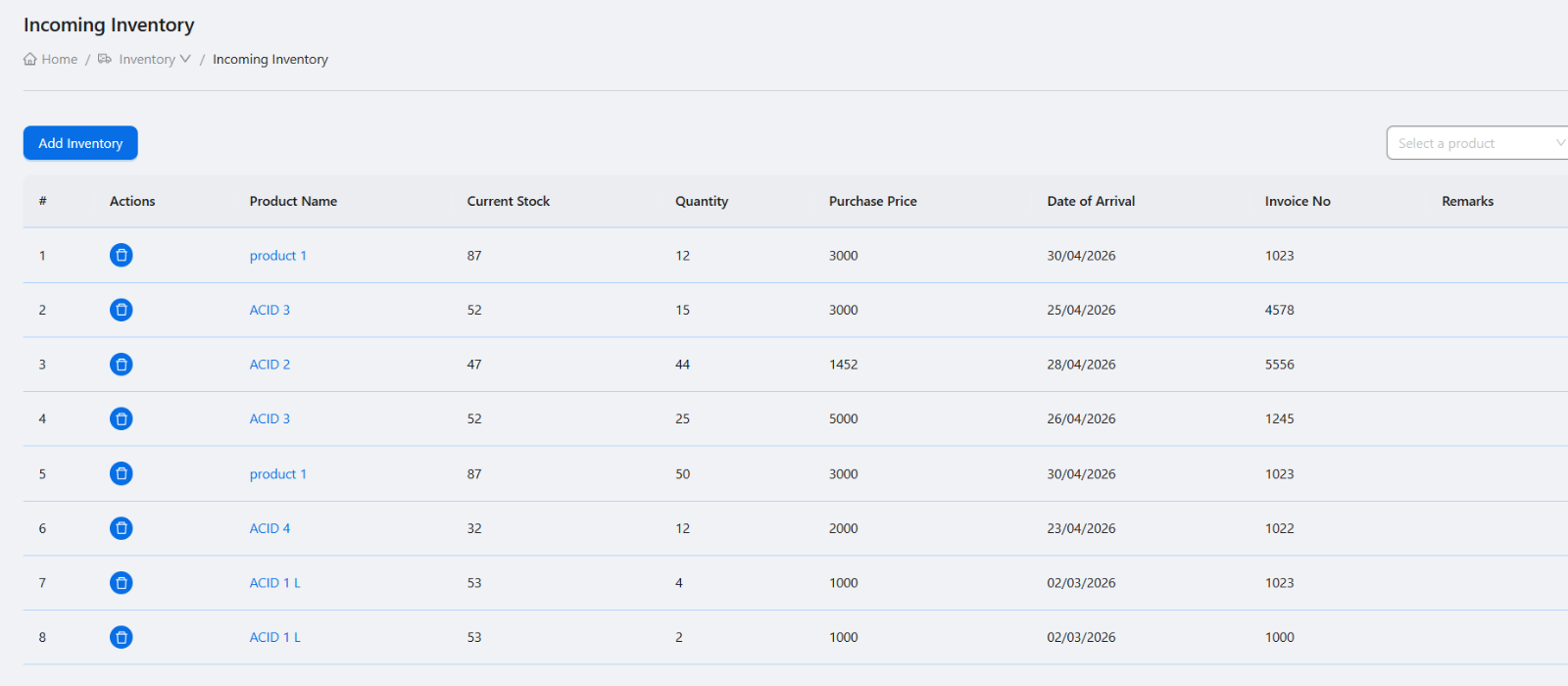Open product 1 link in row 1
Viewport: 1568px width, 686px height.
(278, 256)
